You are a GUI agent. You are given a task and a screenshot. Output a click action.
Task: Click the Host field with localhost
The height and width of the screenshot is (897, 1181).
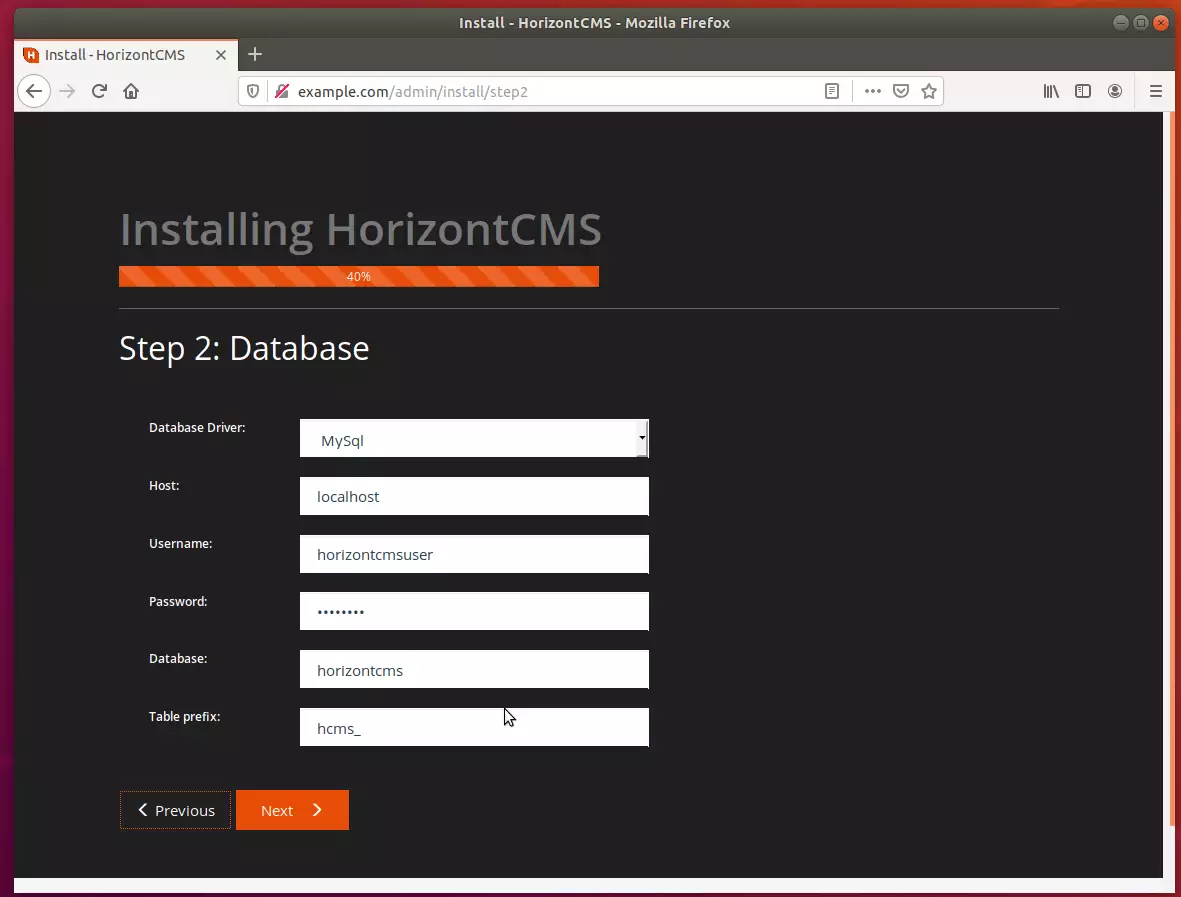click(x=474, y=496)
